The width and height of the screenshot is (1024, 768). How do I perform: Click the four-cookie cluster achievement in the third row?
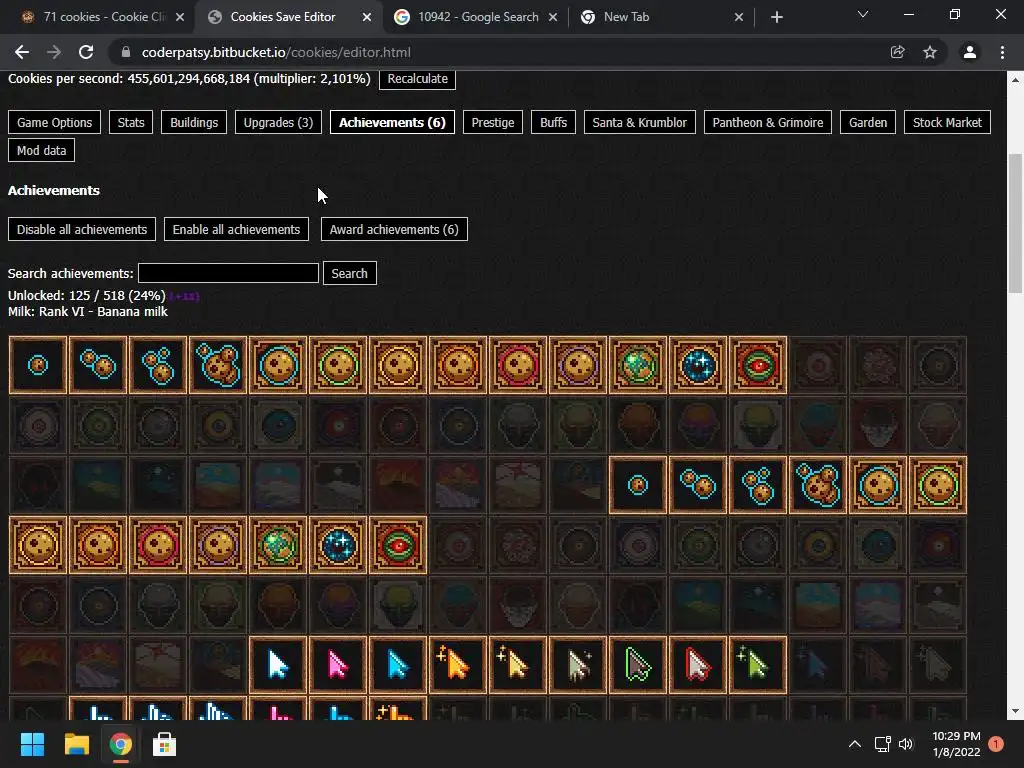coord(818,485)
